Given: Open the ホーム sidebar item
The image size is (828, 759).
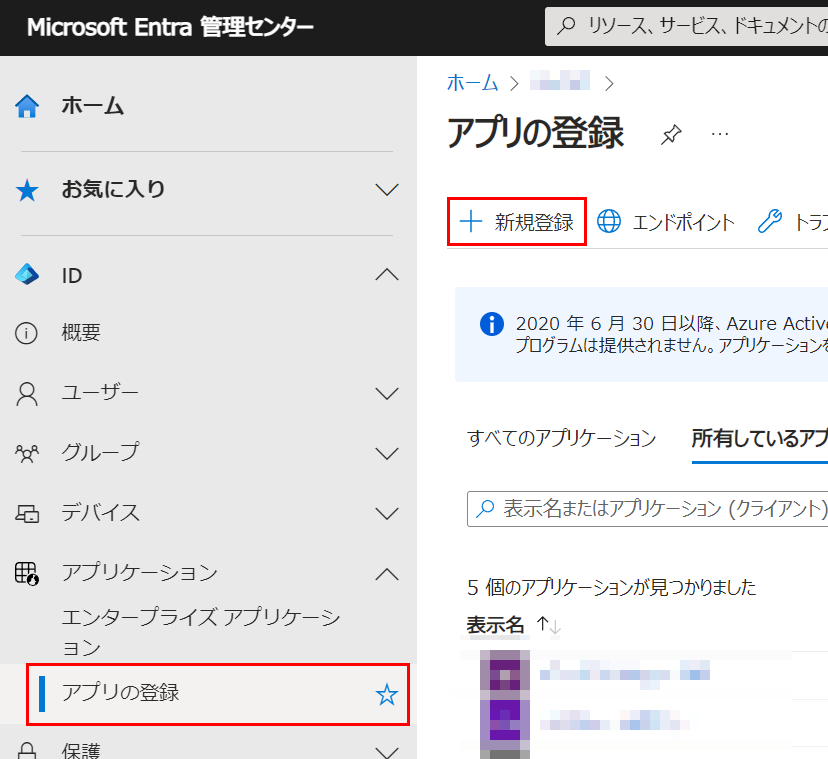Looking at the screenshot, I should (x=93, y=106).
